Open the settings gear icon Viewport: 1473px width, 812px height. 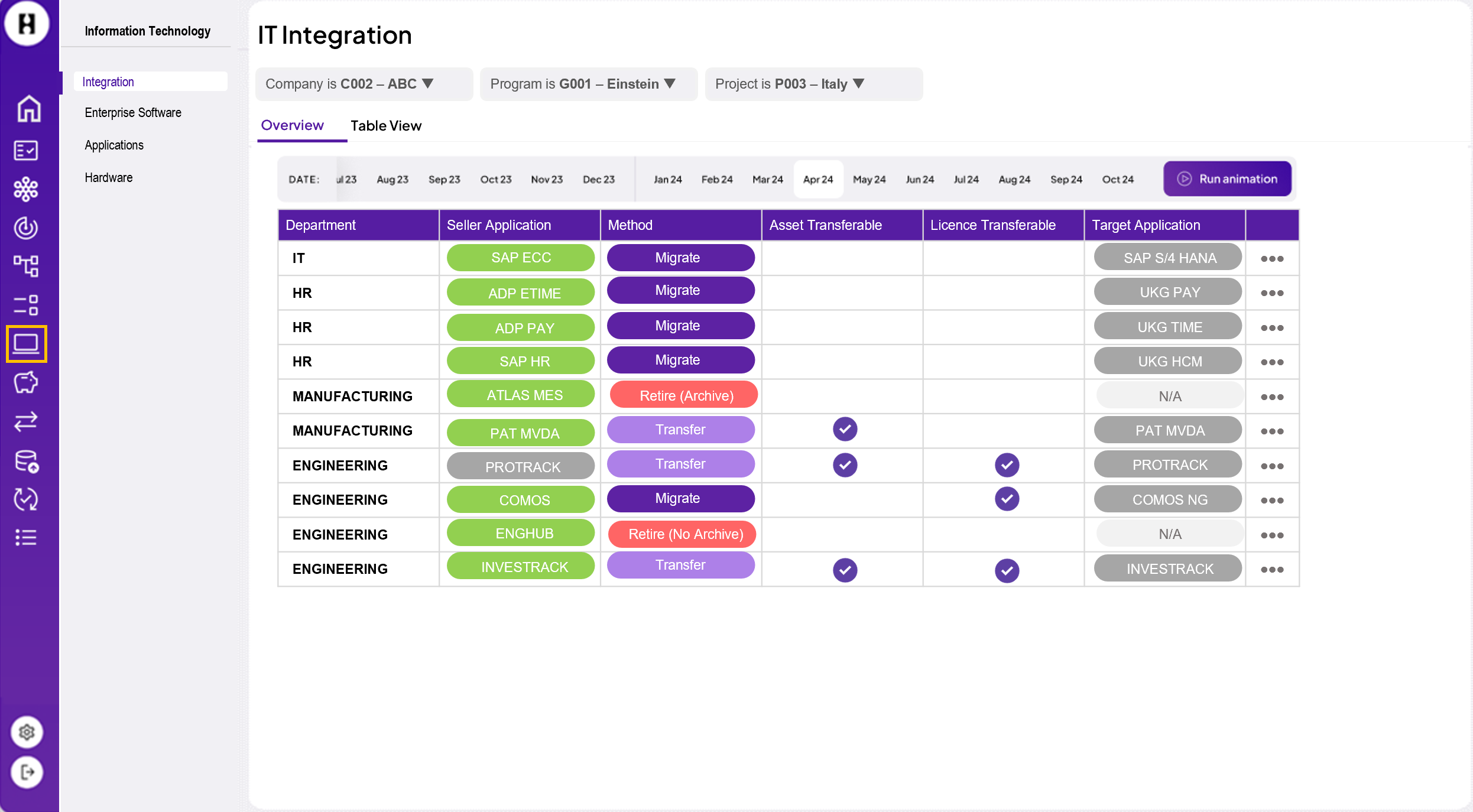click(x=27, y=732)
